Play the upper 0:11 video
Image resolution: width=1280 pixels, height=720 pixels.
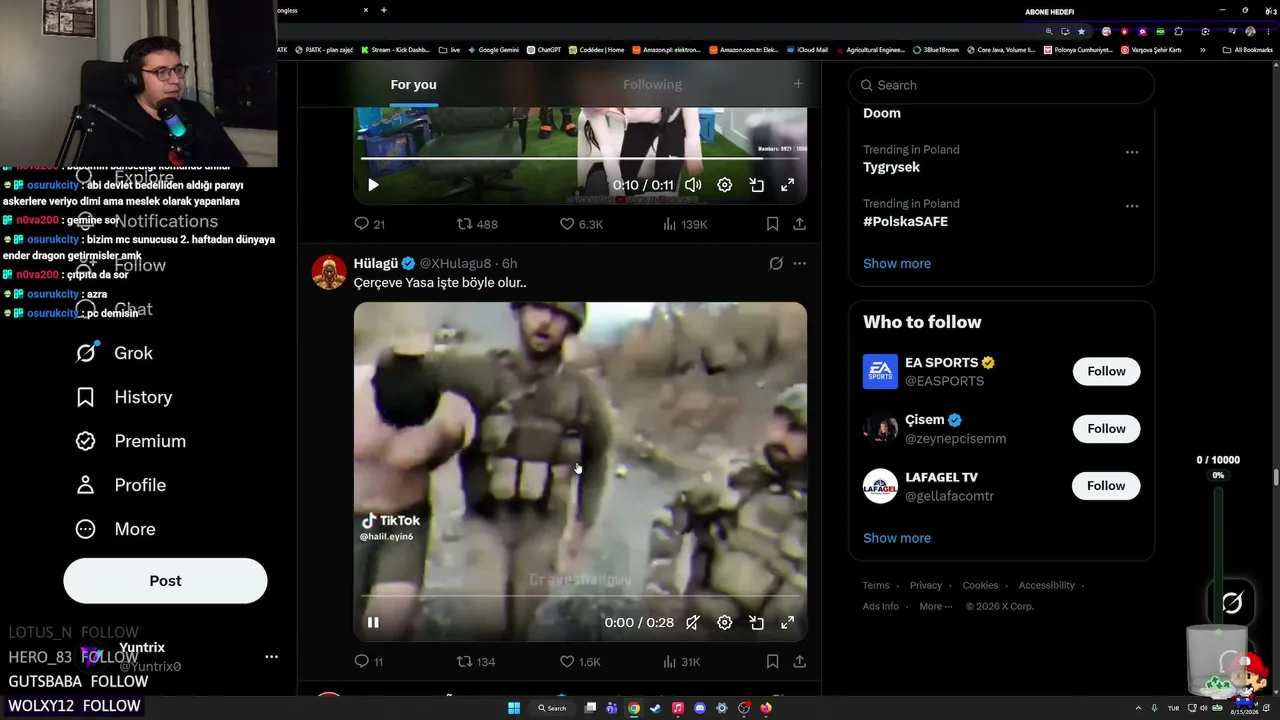373,185
